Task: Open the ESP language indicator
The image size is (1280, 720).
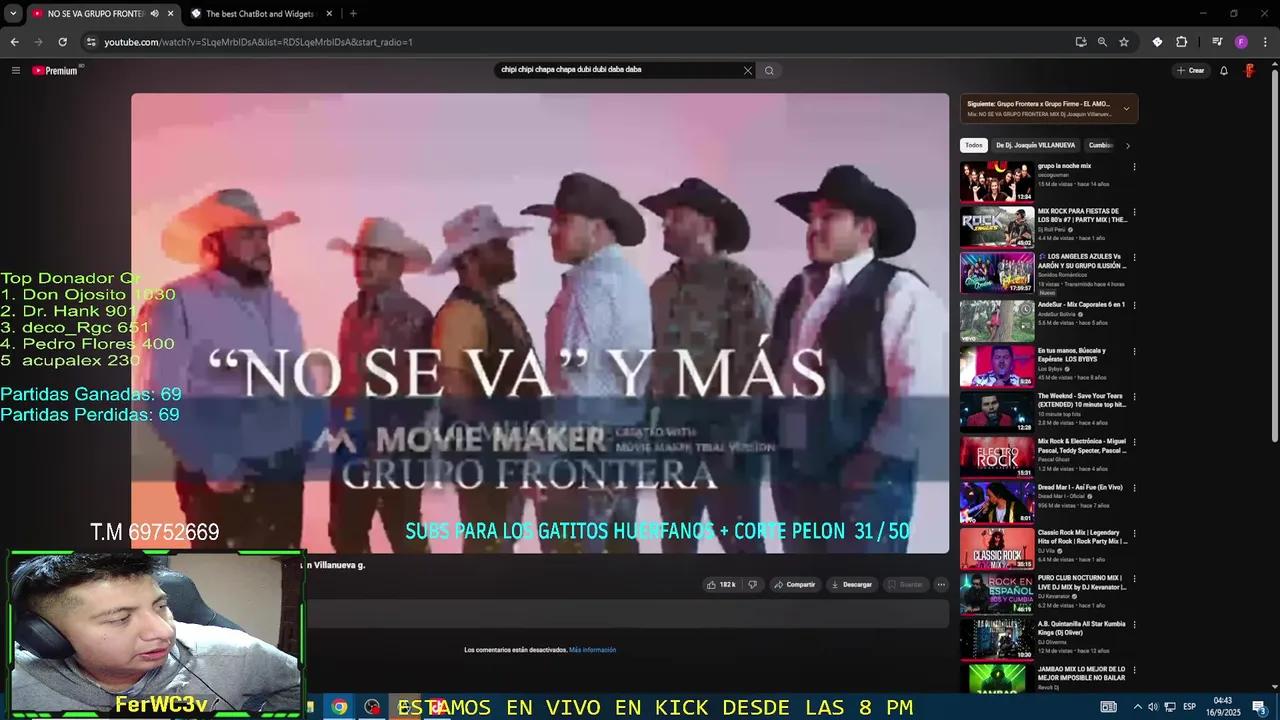Action: point(1190,707)
